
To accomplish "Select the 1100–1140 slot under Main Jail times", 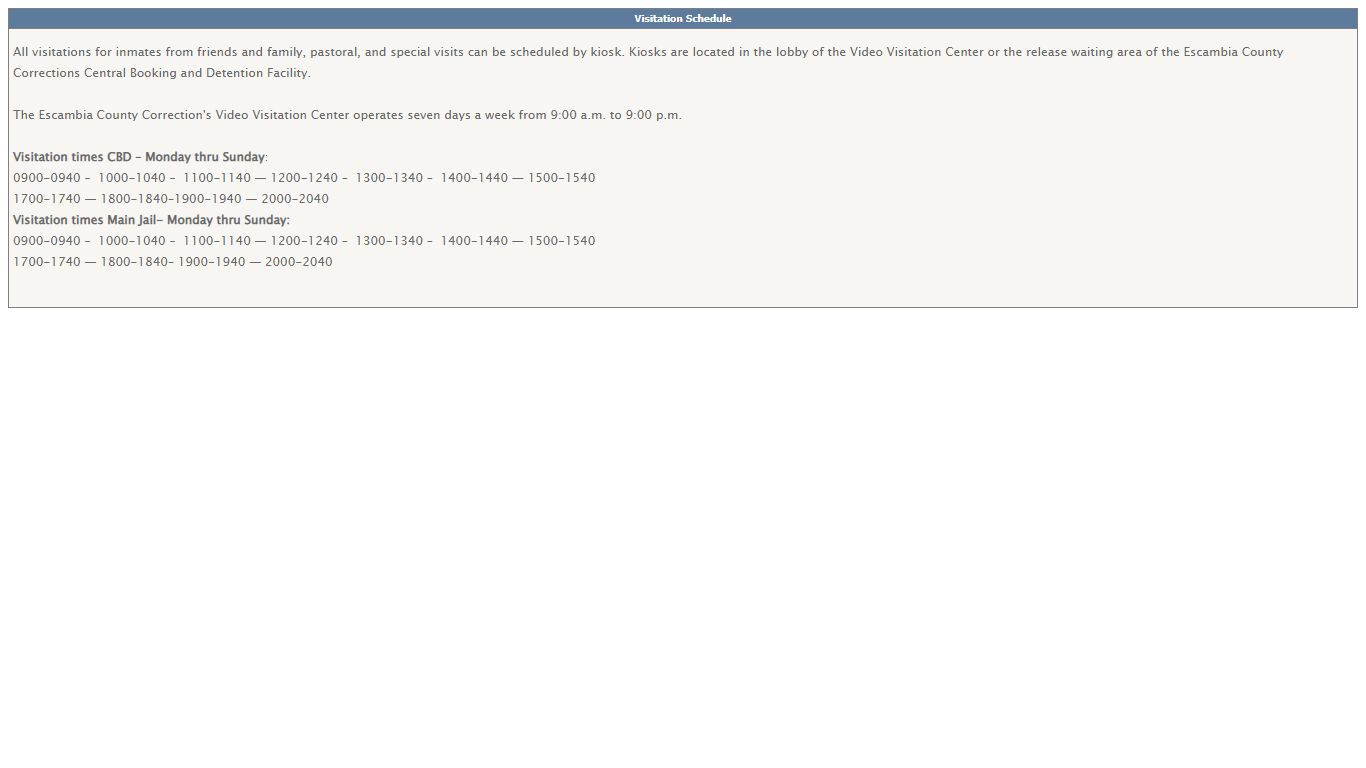I will (x=217, y=241).
